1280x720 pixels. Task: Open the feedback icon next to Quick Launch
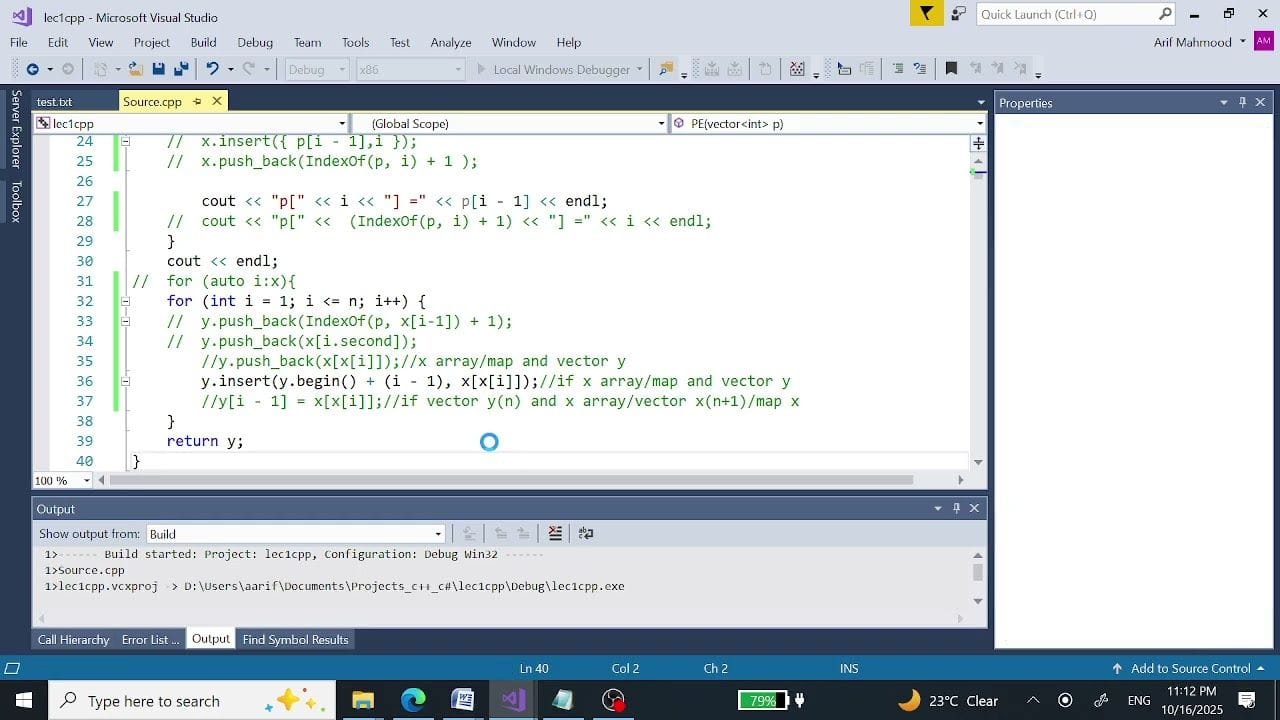[958, 14]
